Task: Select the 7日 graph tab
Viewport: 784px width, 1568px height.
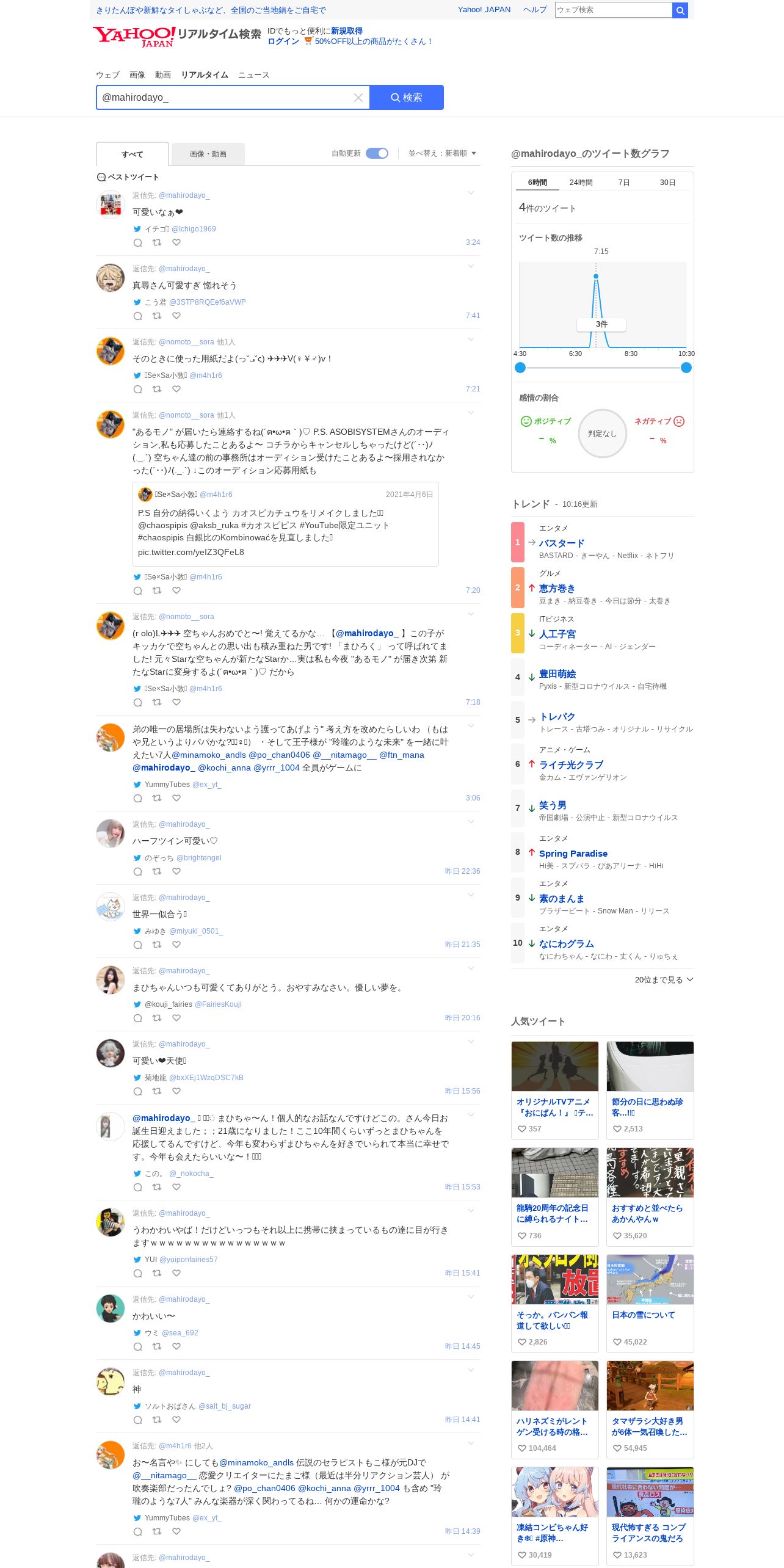Action: tap(624, 183)
